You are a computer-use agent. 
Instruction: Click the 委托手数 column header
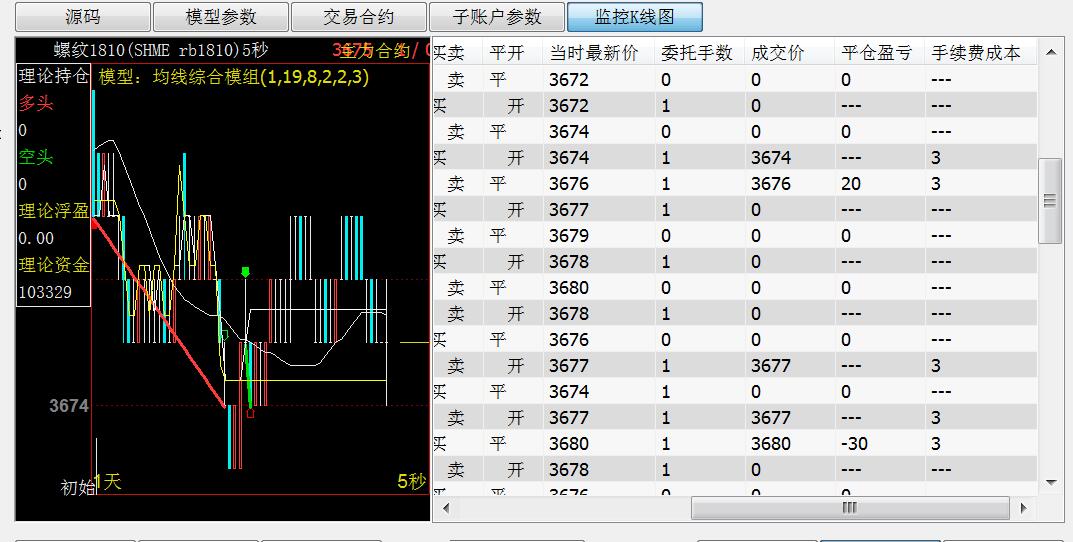[x=697, y=53]
